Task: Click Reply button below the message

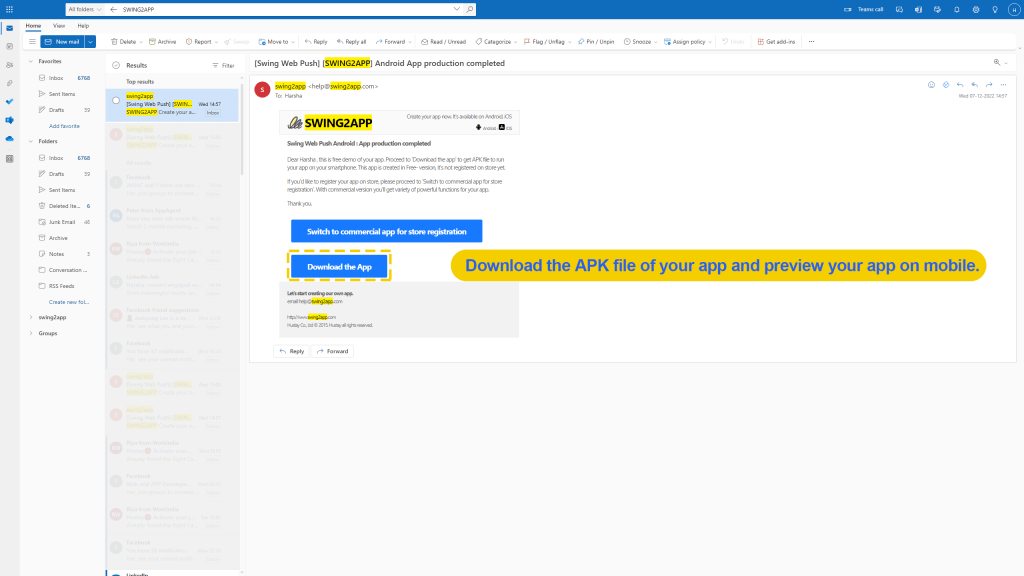Action: coord(292,351)
